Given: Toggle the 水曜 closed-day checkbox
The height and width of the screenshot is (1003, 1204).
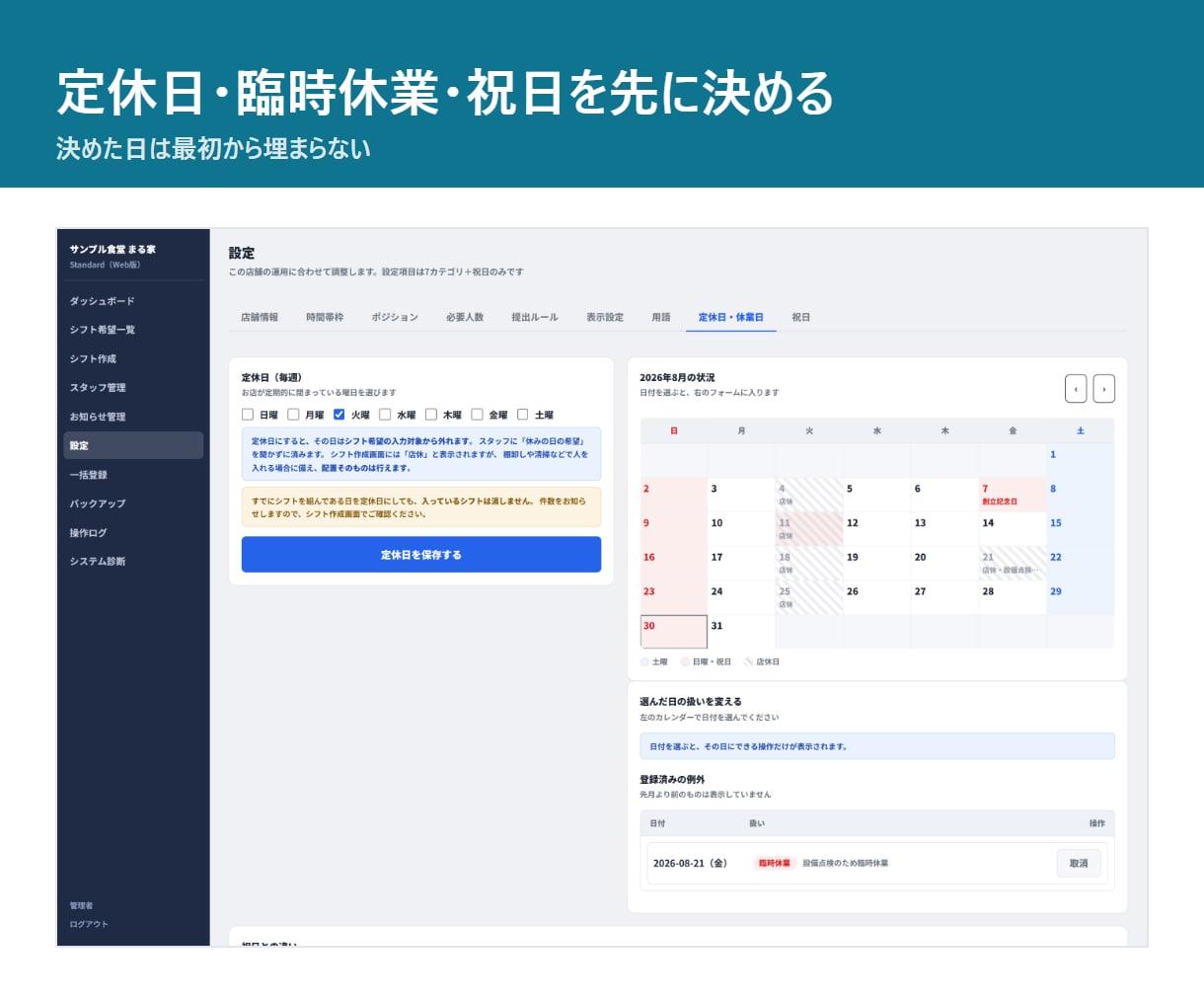Looking at the screenshot, I should [x=385, y=415].
